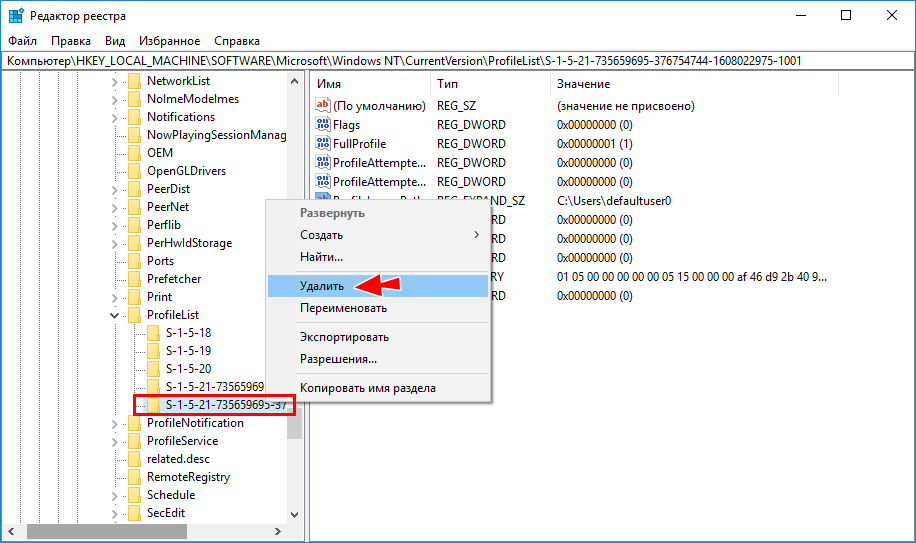Choose Удалить in the context menu
Image resolution: width=916 pixels, height=543 pixels.
(322, 286)
